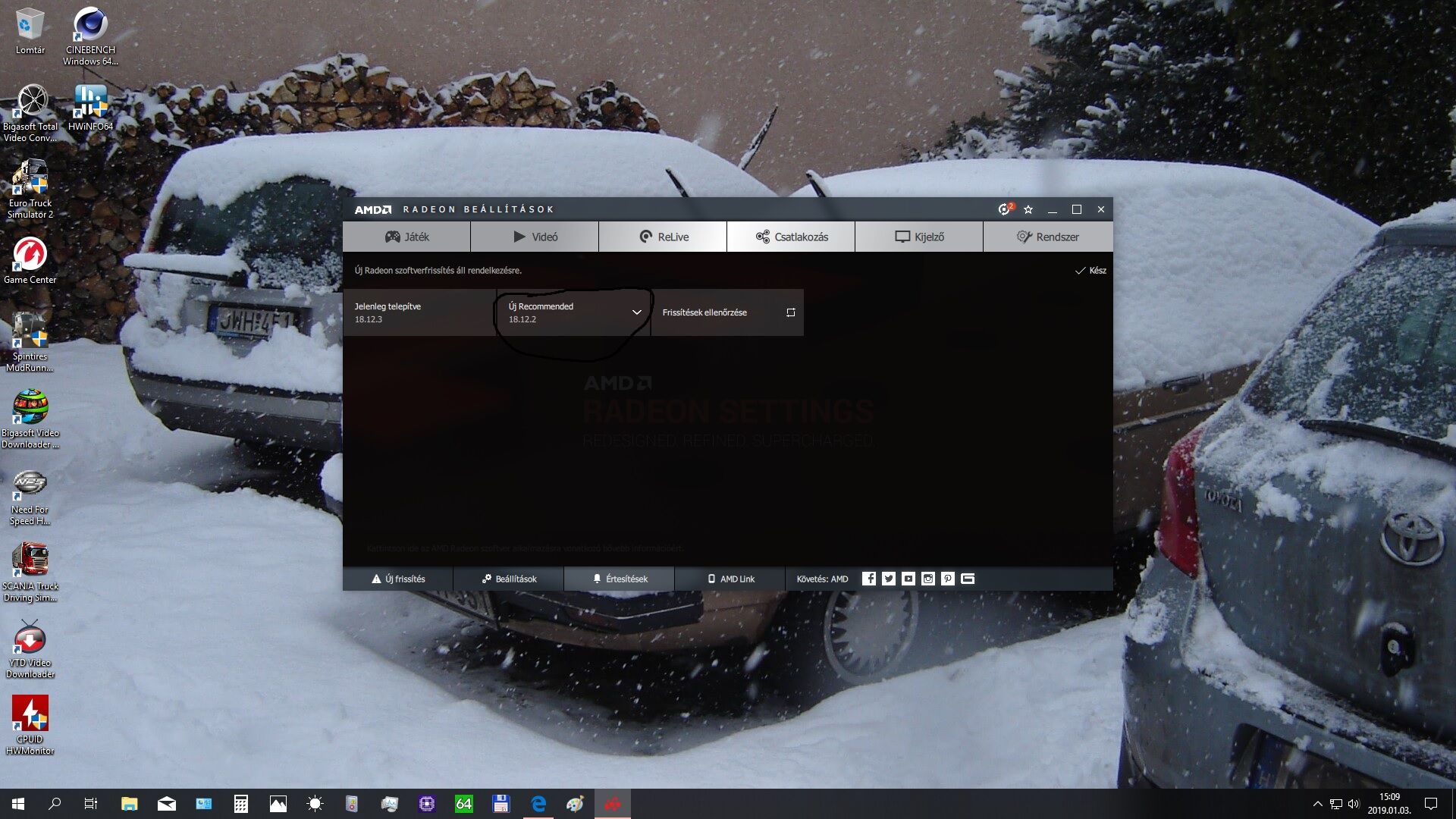This screenshot has height=819, width=1456.
Task: Click the Új frissítés footer button
Action: [398, 579]
